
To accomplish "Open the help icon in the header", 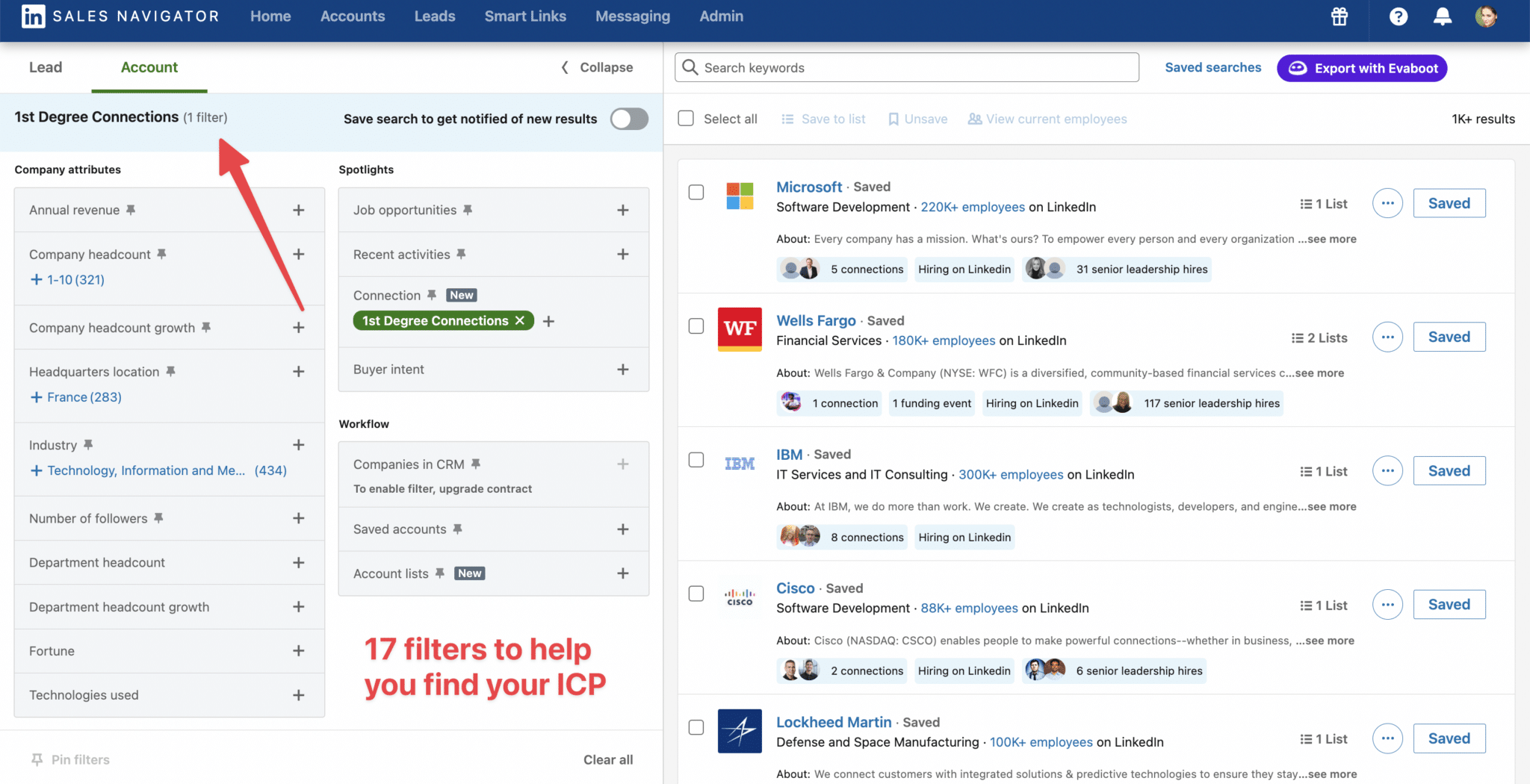I will pos(1398,16).
